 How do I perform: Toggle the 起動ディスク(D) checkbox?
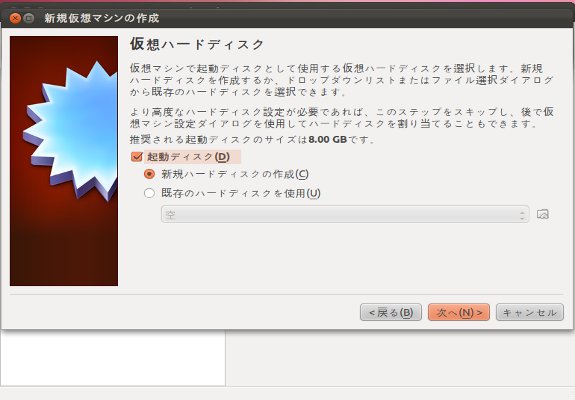136,157
